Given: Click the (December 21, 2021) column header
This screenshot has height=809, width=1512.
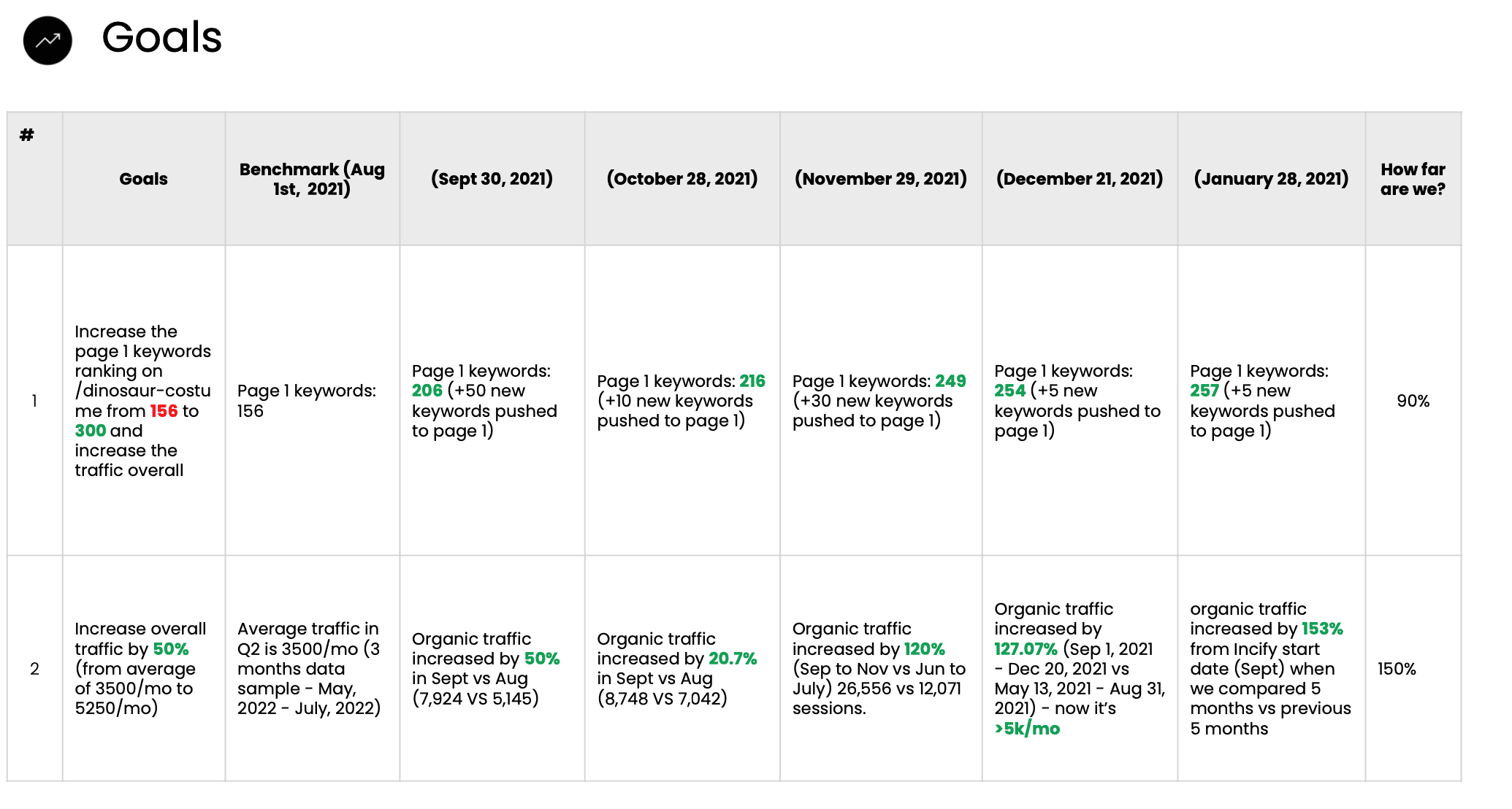Looking at the screenshot, I should [x=1079, y=179].
